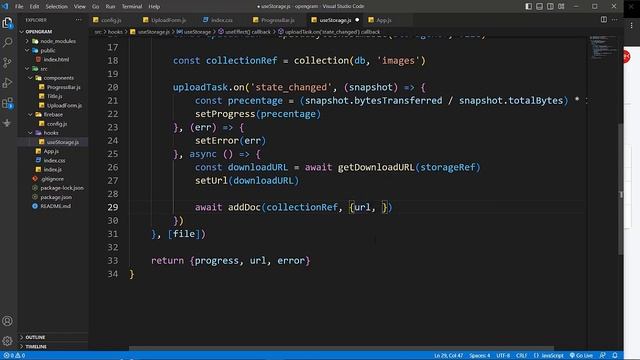Open the Explorer view in activity bar
The height and width of the screenshot is (360, 640).
click(7, 23)
